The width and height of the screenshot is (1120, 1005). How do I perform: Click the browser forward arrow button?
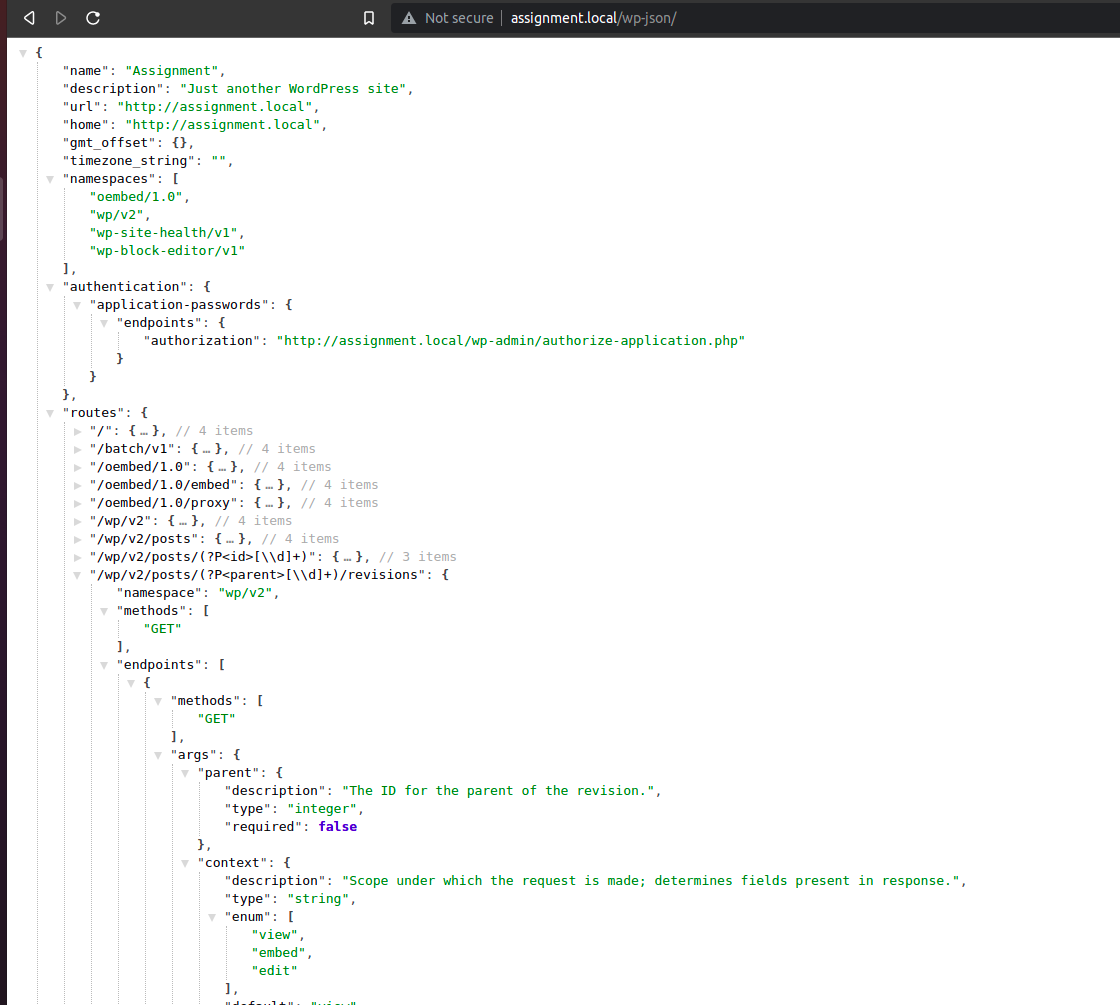61,18
